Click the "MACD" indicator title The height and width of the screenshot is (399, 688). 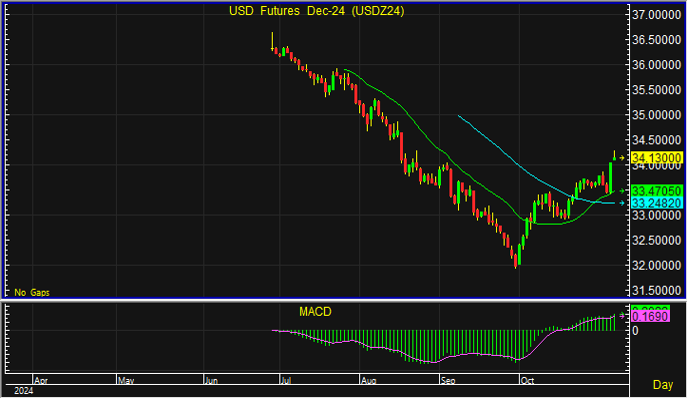point(315,312)
